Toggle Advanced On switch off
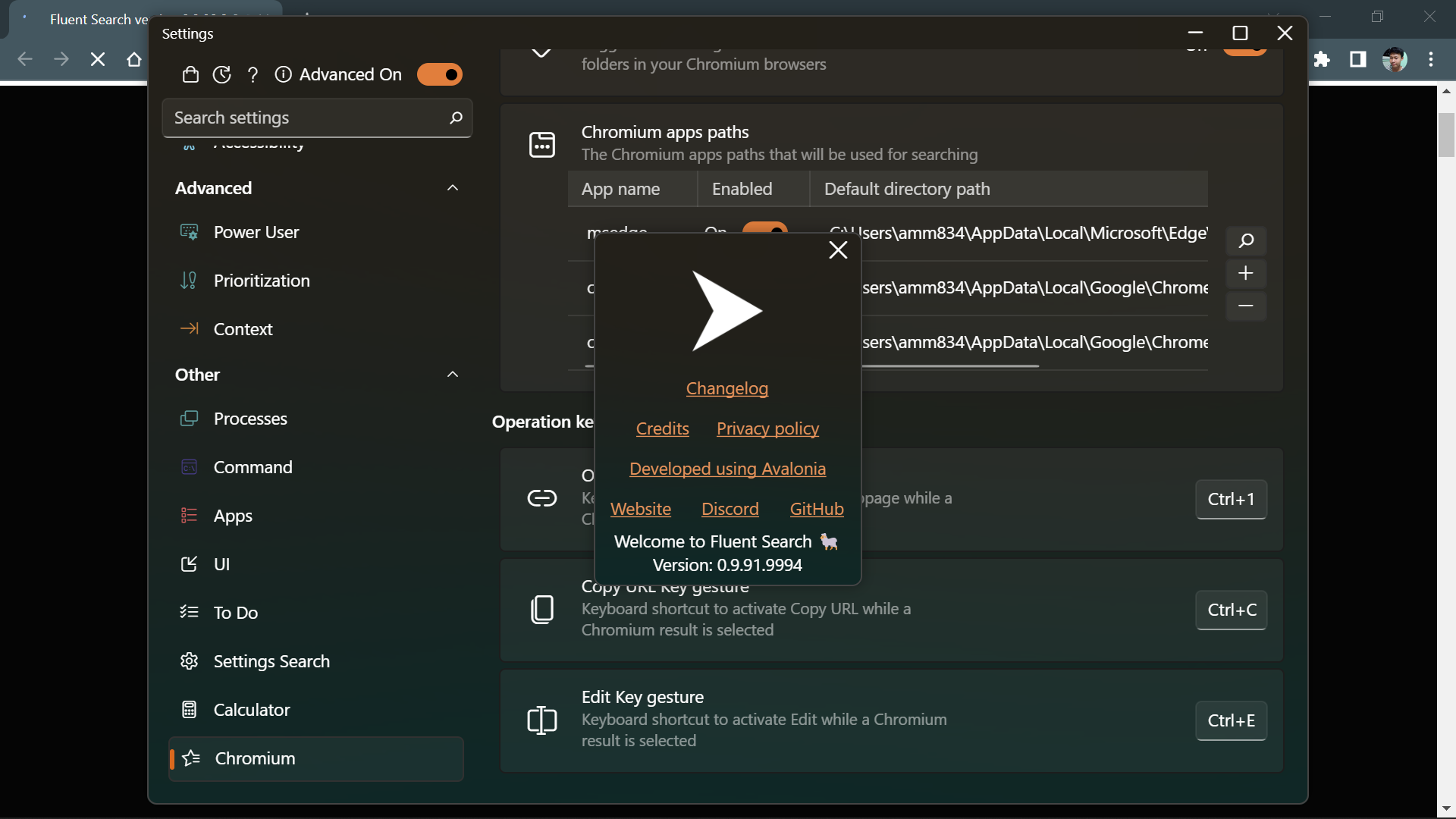The image size is (1456, 819). pyautogui.click(x=440, y=74)
